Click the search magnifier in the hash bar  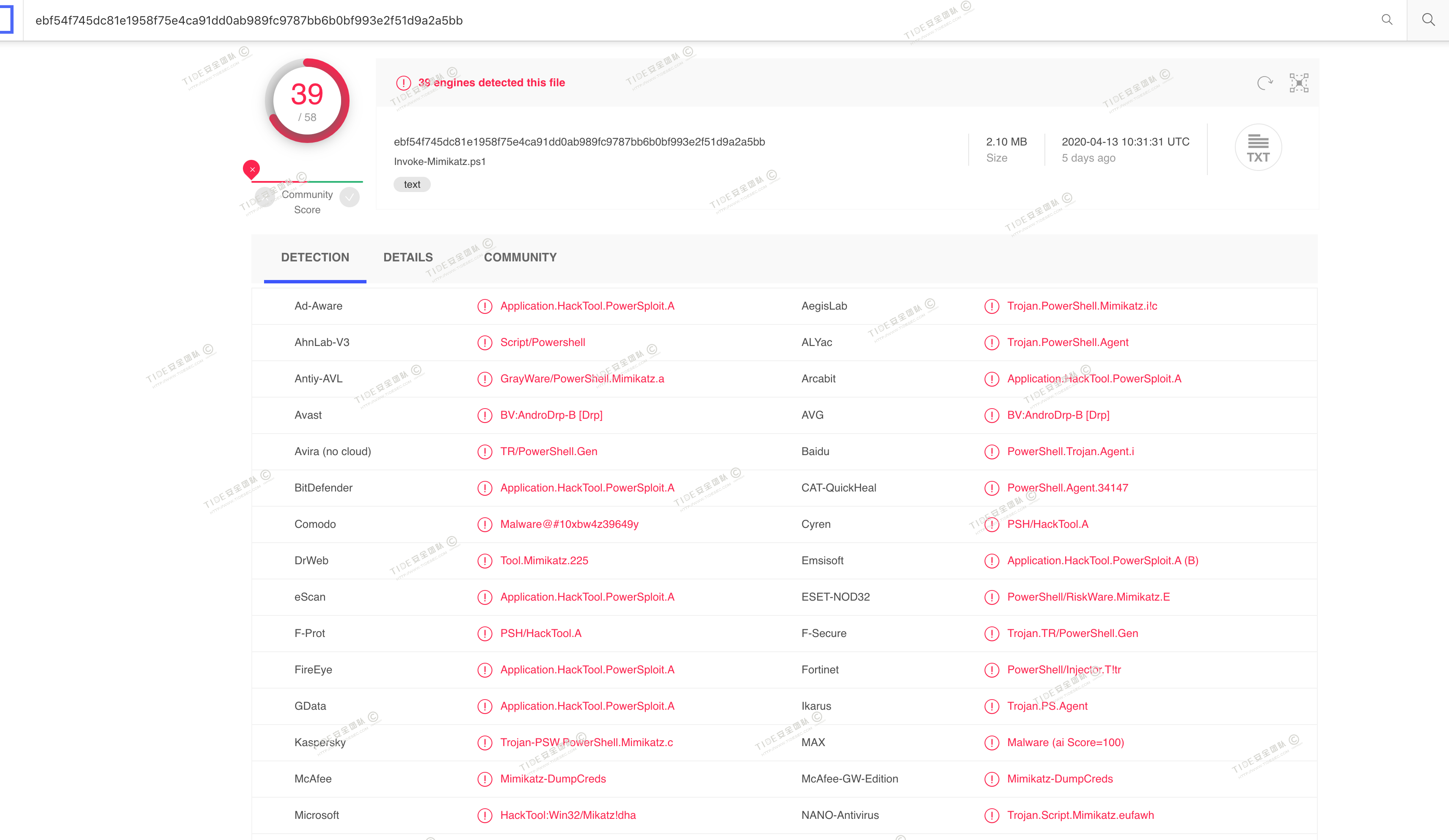point(1387,20)
